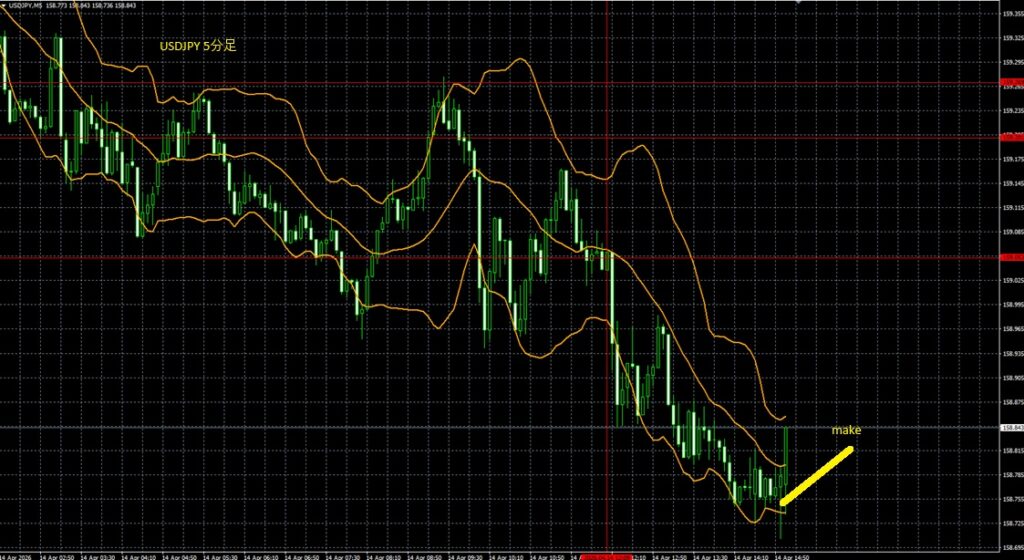Screen dimensions: 1024x560
Task: Click the 158.965 price scale label
Action: 1012,329
